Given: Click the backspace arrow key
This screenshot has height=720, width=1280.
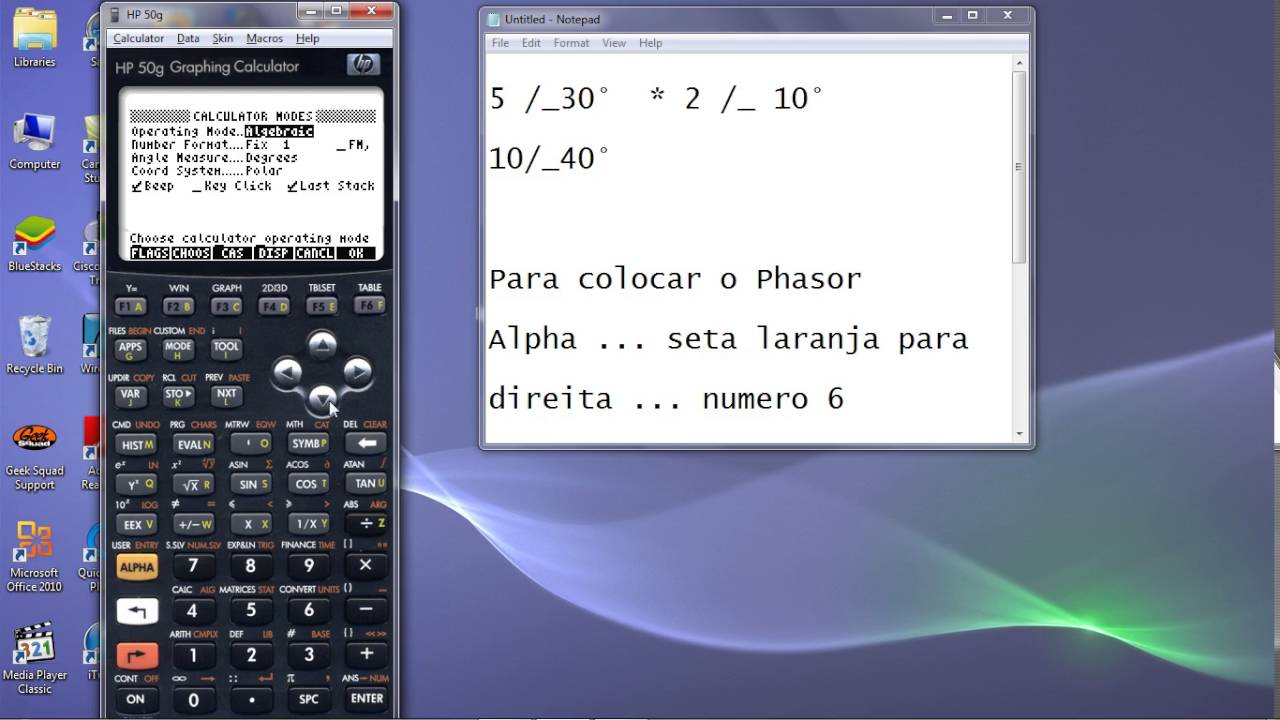Looking at the screenshot, I should [366, 443].
